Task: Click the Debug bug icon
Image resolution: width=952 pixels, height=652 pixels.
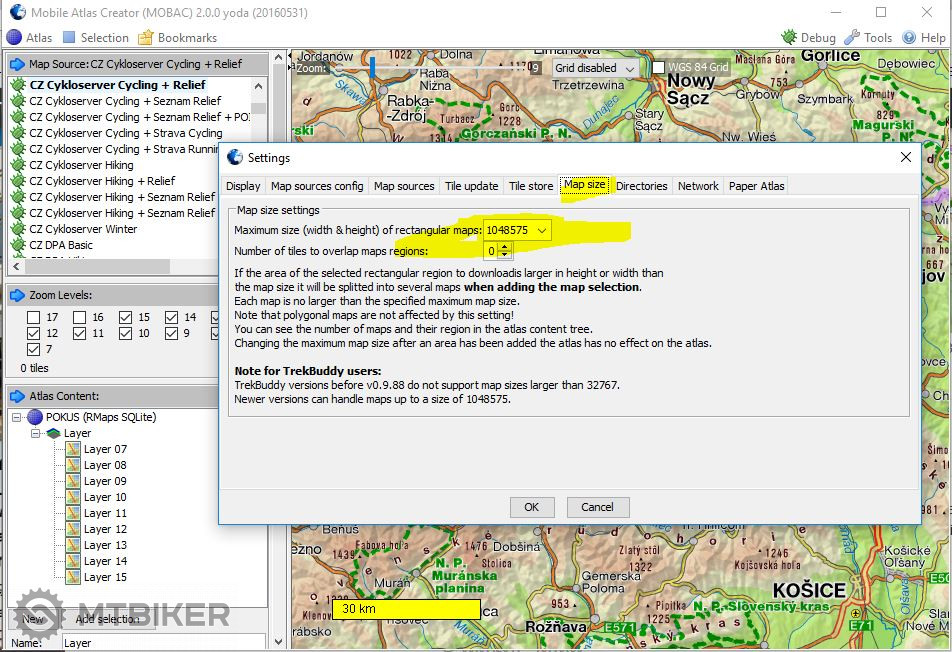Action: click(789, 38)
